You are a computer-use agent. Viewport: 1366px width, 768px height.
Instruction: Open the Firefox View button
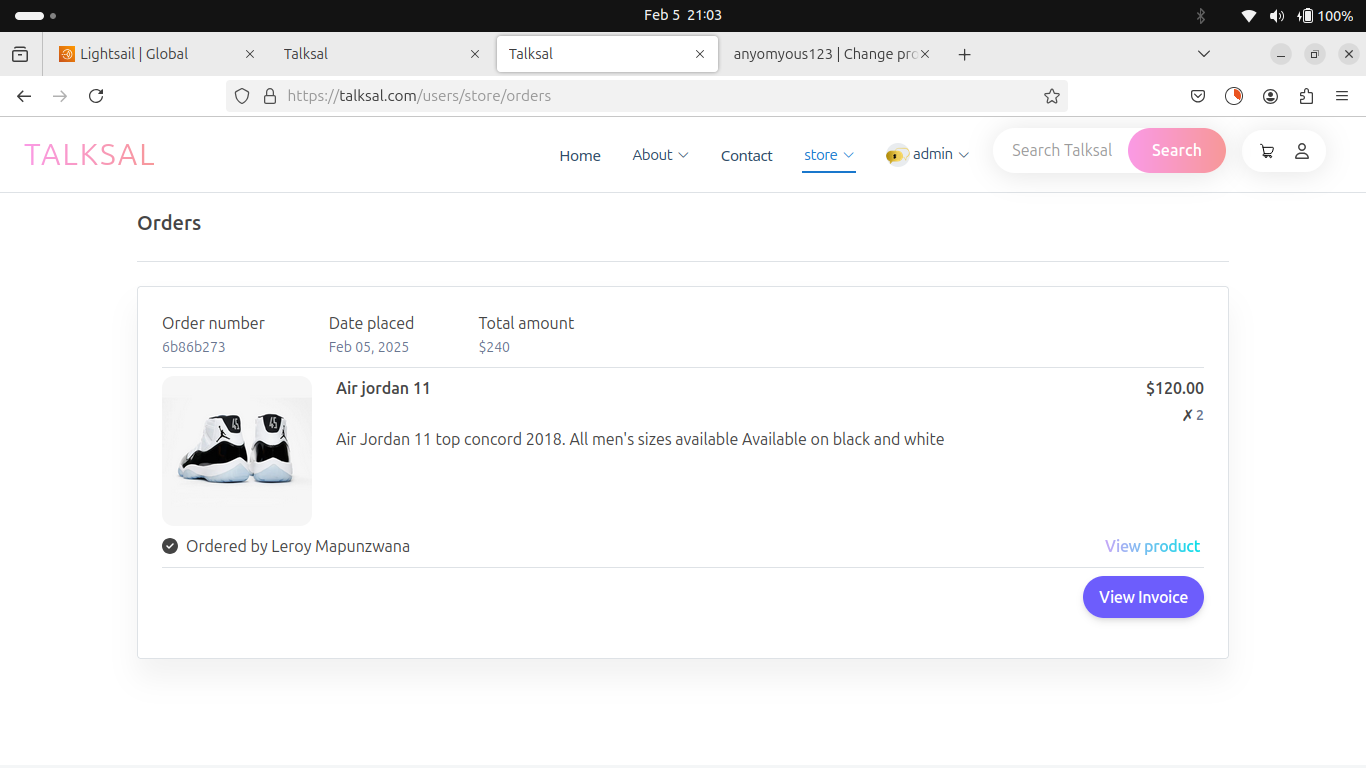point(20,54)
